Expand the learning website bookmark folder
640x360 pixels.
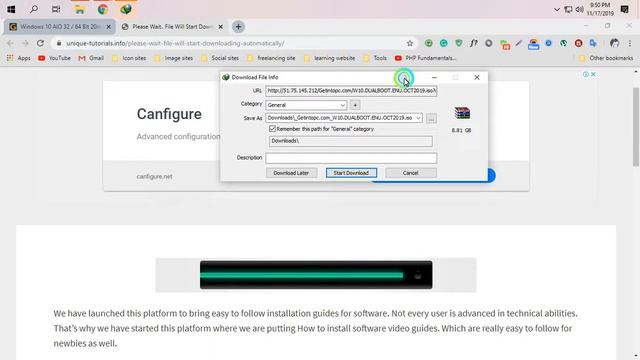[330, 58]
